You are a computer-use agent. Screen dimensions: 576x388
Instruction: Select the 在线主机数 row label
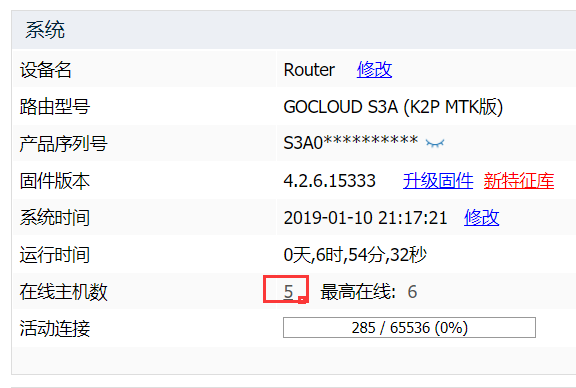[x=64, y=292]
